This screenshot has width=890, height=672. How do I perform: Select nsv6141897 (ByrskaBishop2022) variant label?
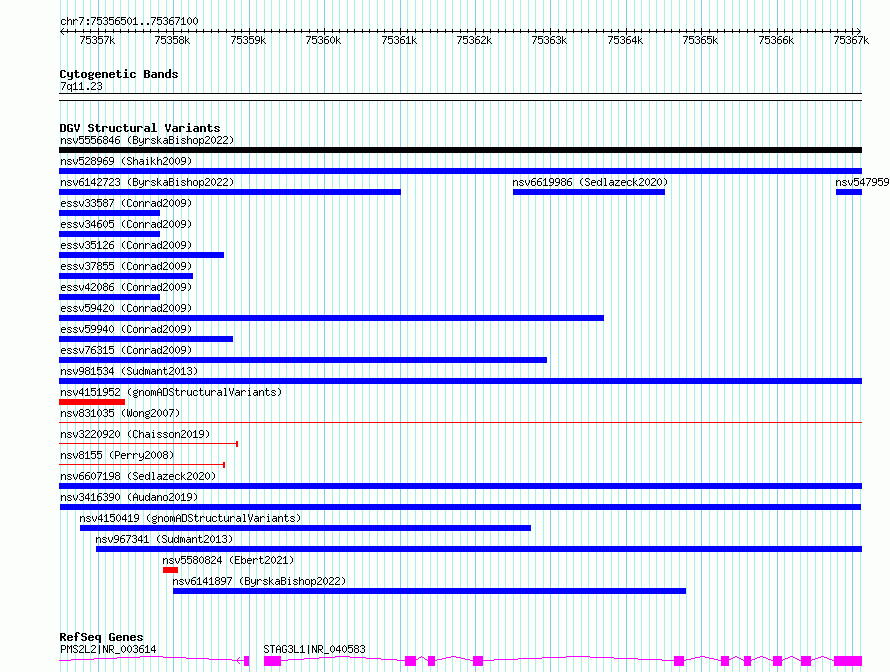point(259,581)
